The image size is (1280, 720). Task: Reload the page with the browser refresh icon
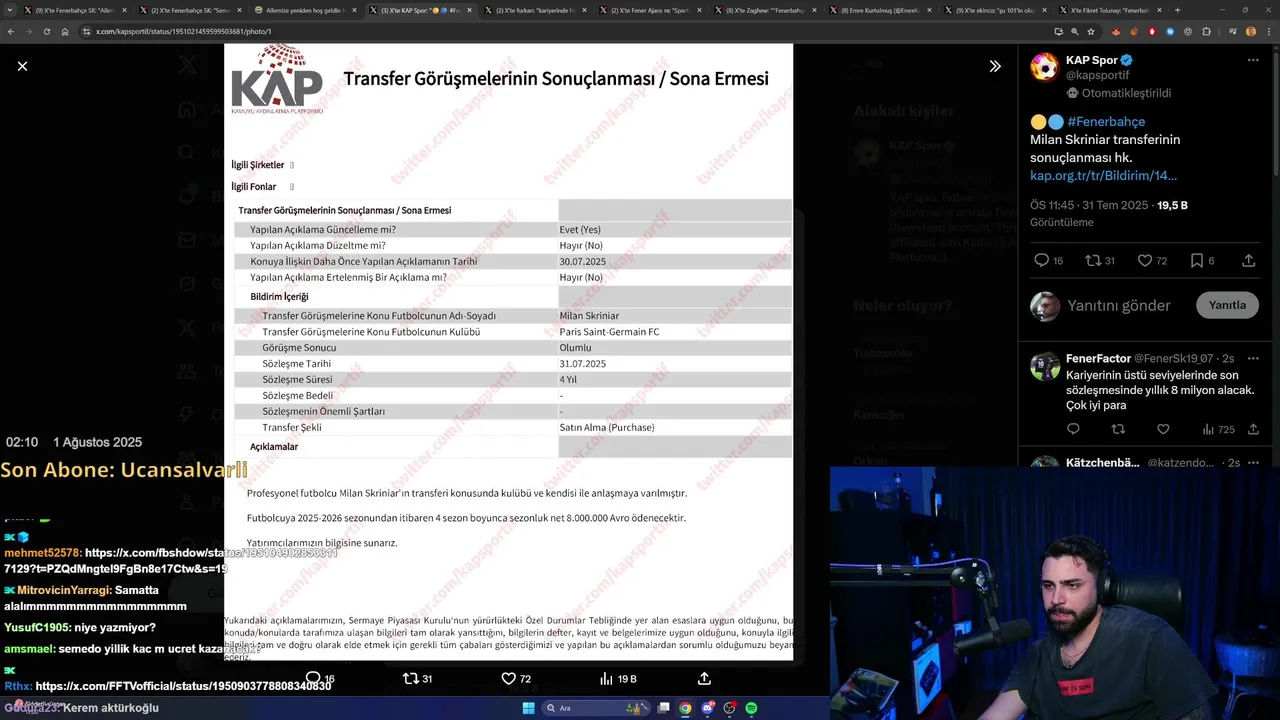click(x=45, y=31)
